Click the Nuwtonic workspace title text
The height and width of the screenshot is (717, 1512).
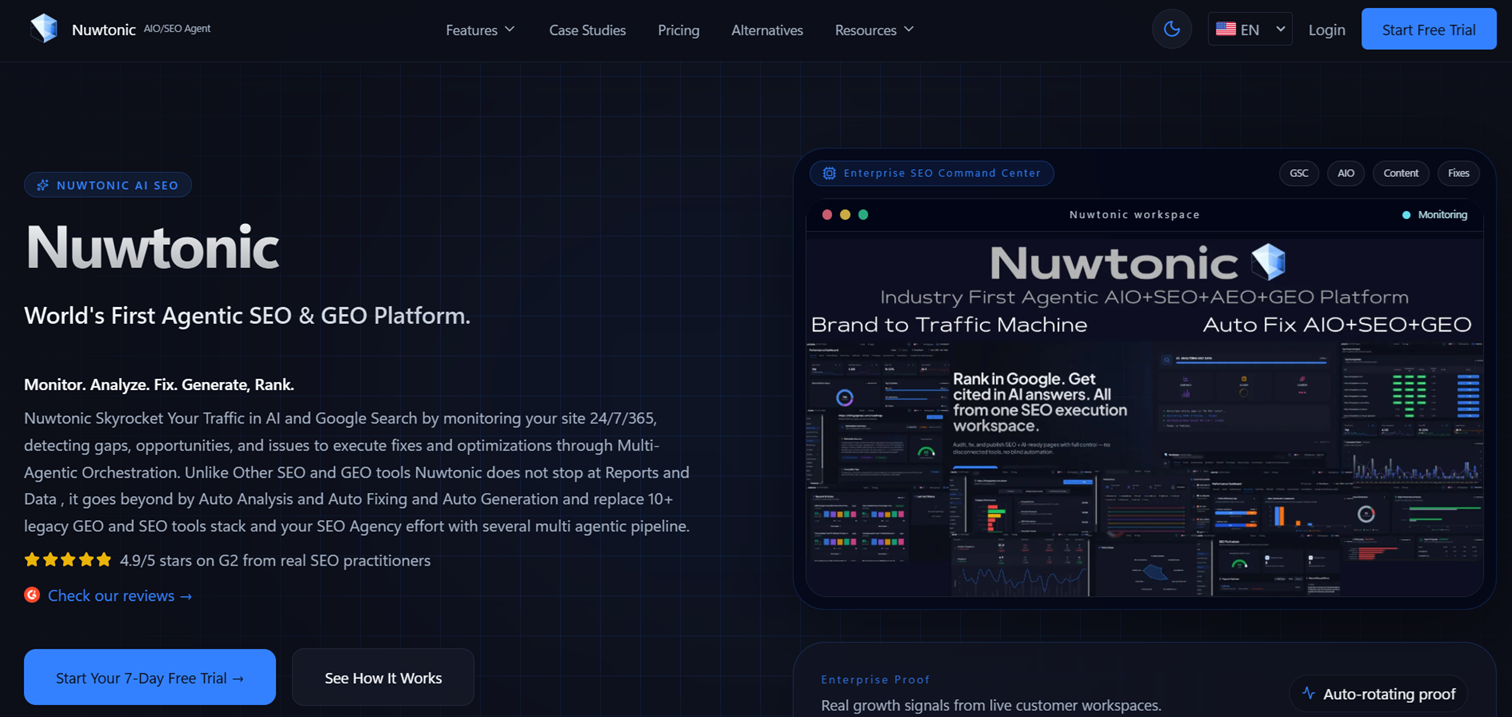1134,214
